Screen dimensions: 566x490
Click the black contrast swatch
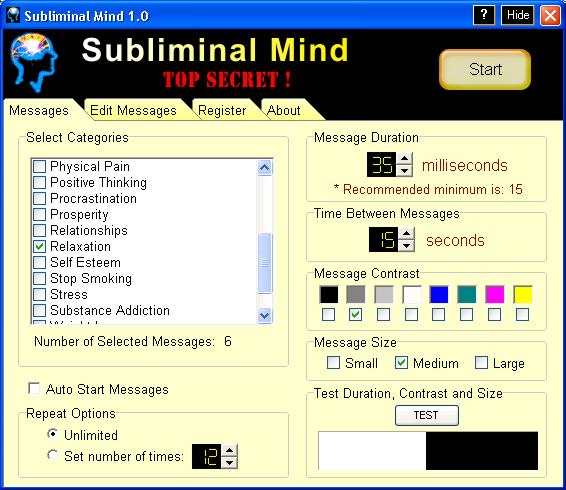coord(329,294)
